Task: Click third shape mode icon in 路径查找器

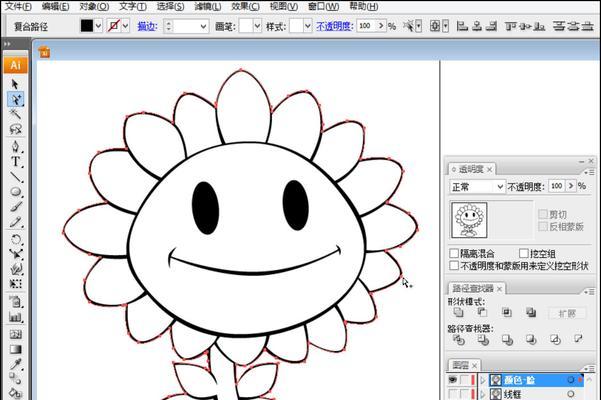Action: coord(506,312)
